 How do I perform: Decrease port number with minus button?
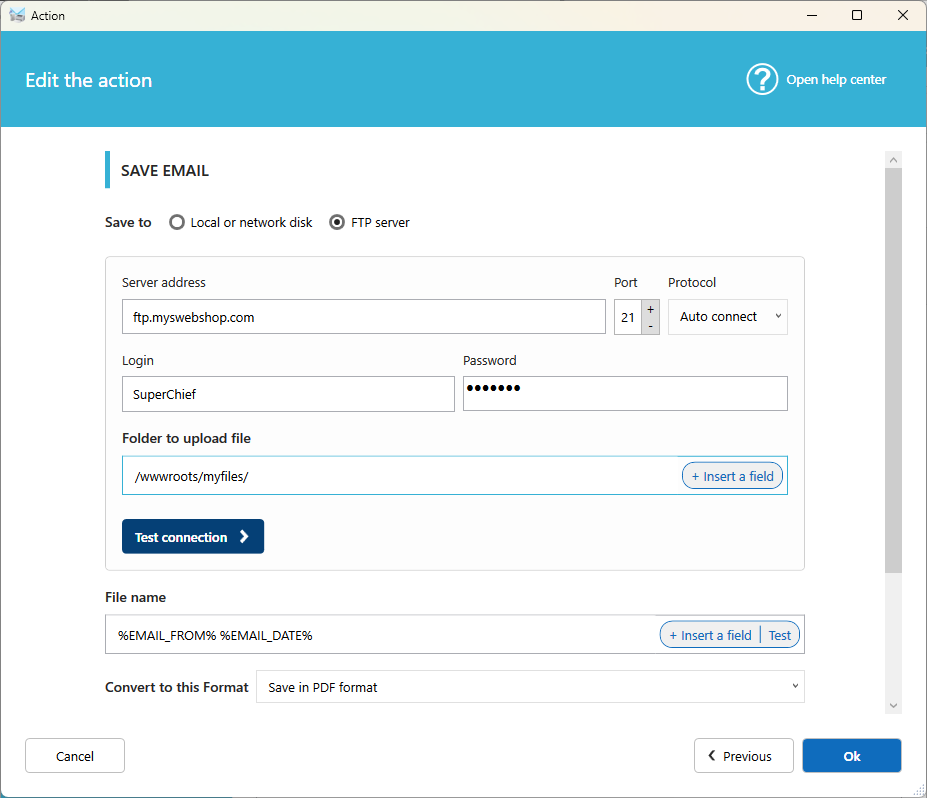pos(650,326)
